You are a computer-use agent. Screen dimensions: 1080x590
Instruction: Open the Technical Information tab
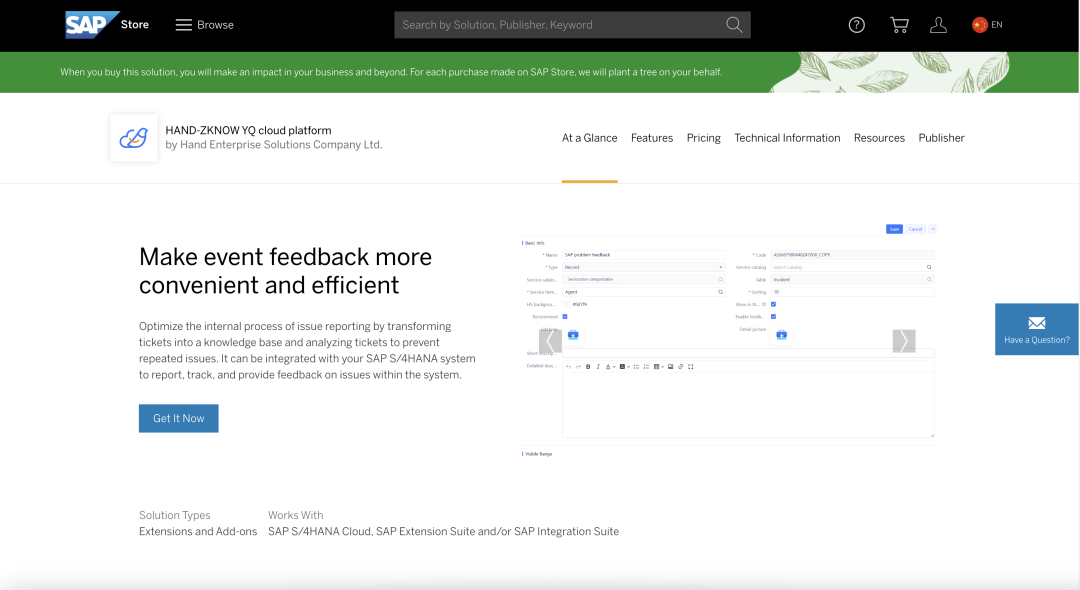(x=787, y=138)
